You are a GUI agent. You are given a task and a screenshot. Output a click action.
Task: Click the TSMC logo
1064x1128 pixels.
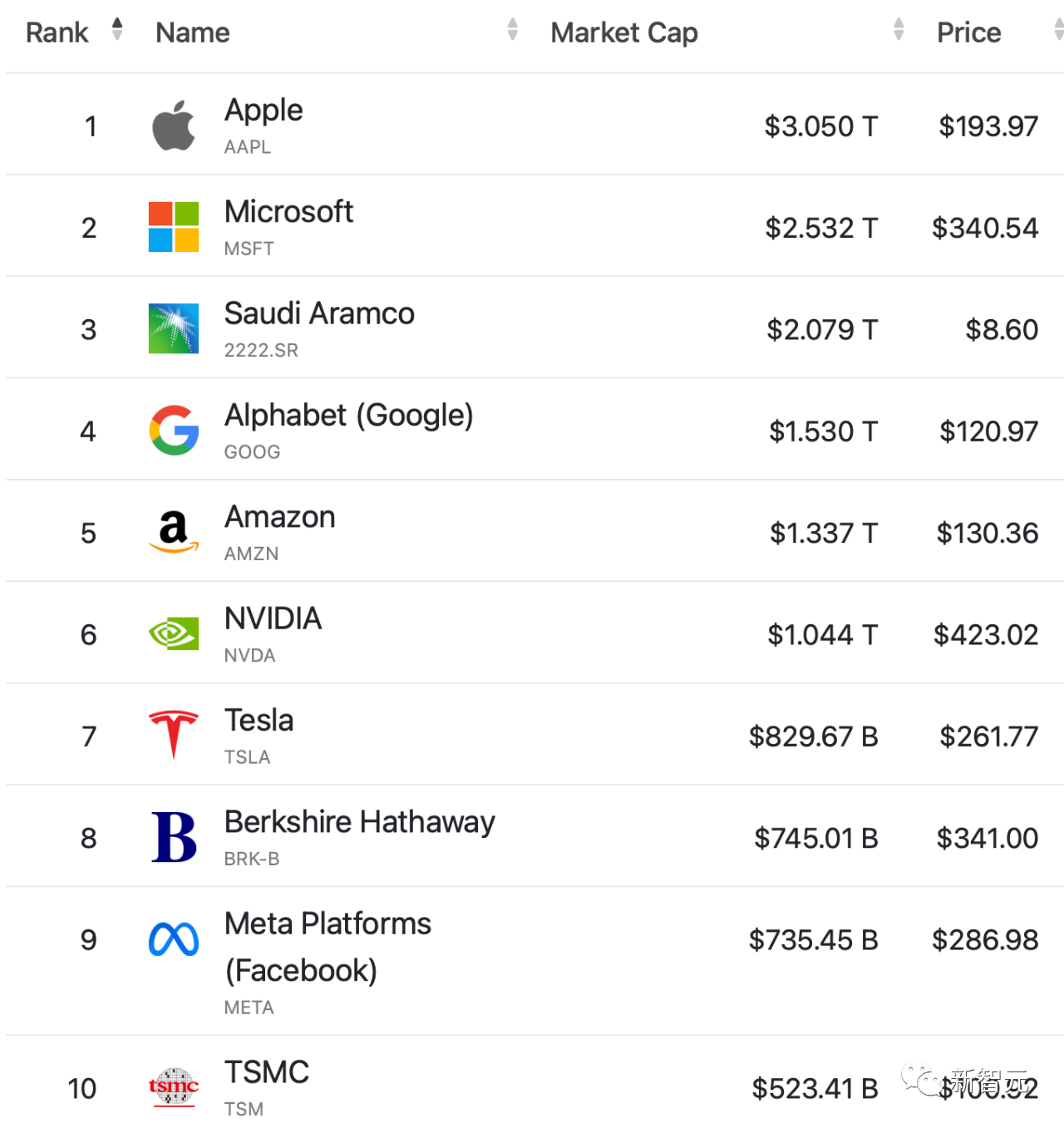(174, 1087)
